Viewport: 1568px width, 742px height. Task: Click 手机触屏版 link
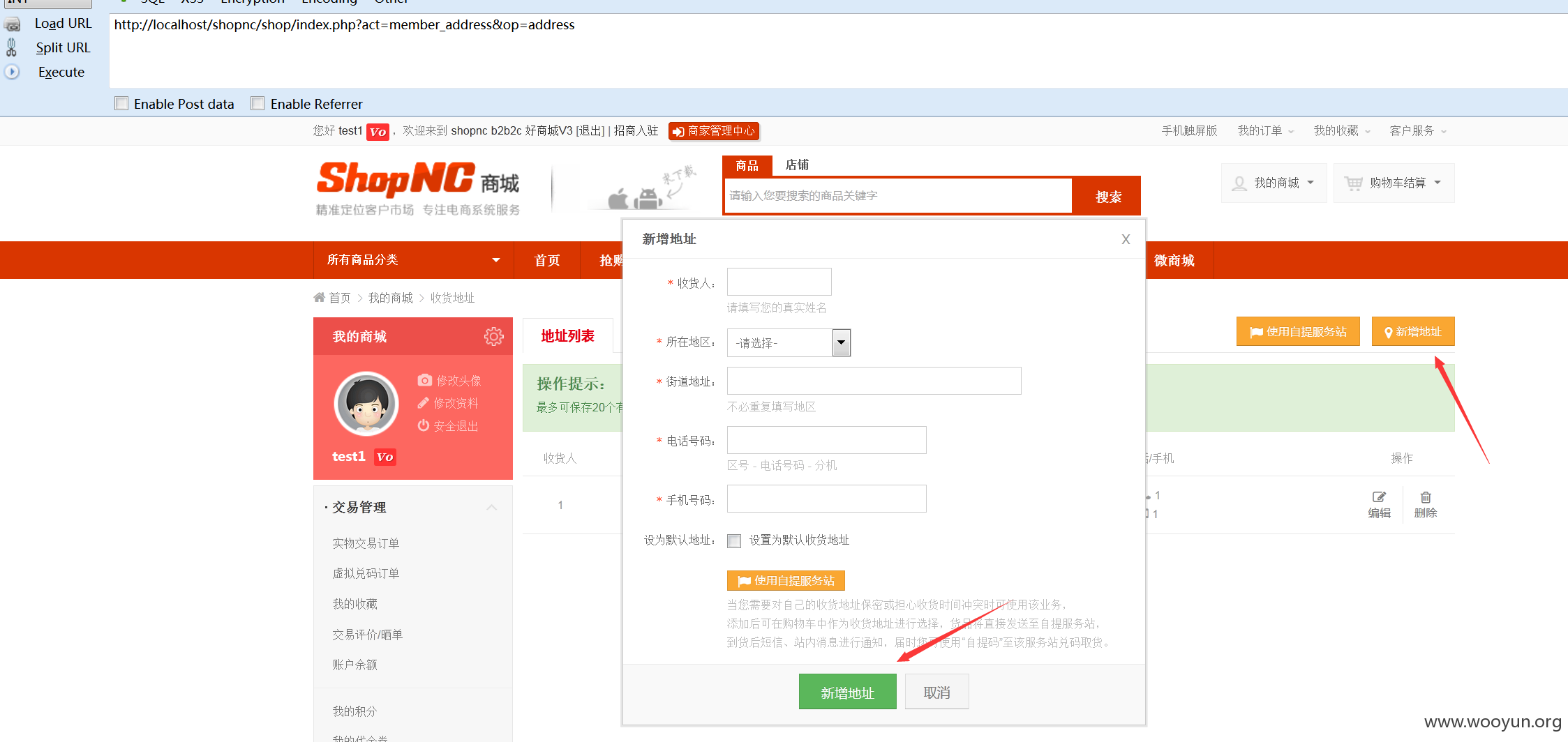tap(1189, 131)
